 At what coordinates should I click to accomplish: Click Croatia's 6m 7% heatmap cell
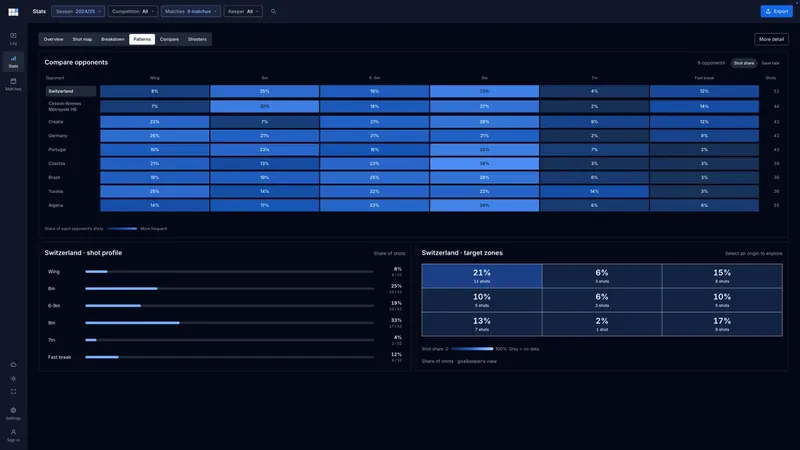264,122
